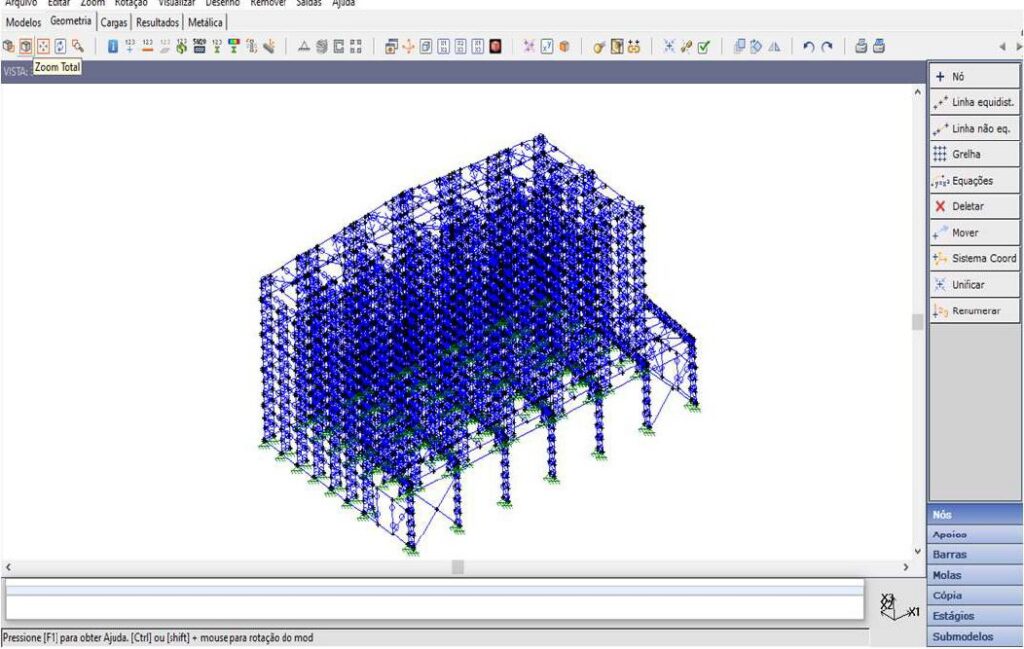Click the Unificar button

click(974, 285)
